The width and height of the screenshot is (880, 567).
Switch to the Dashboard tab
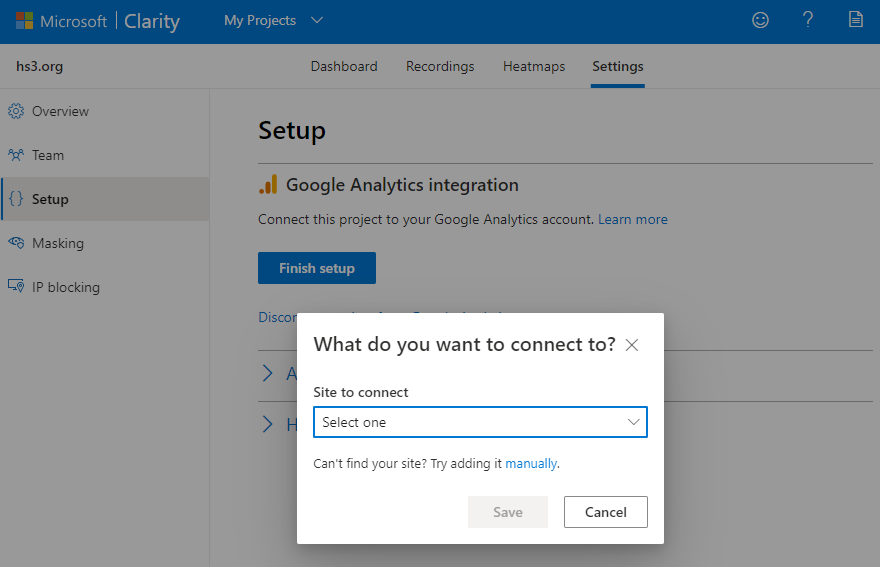pyautogui.click(x=344, y=66)
